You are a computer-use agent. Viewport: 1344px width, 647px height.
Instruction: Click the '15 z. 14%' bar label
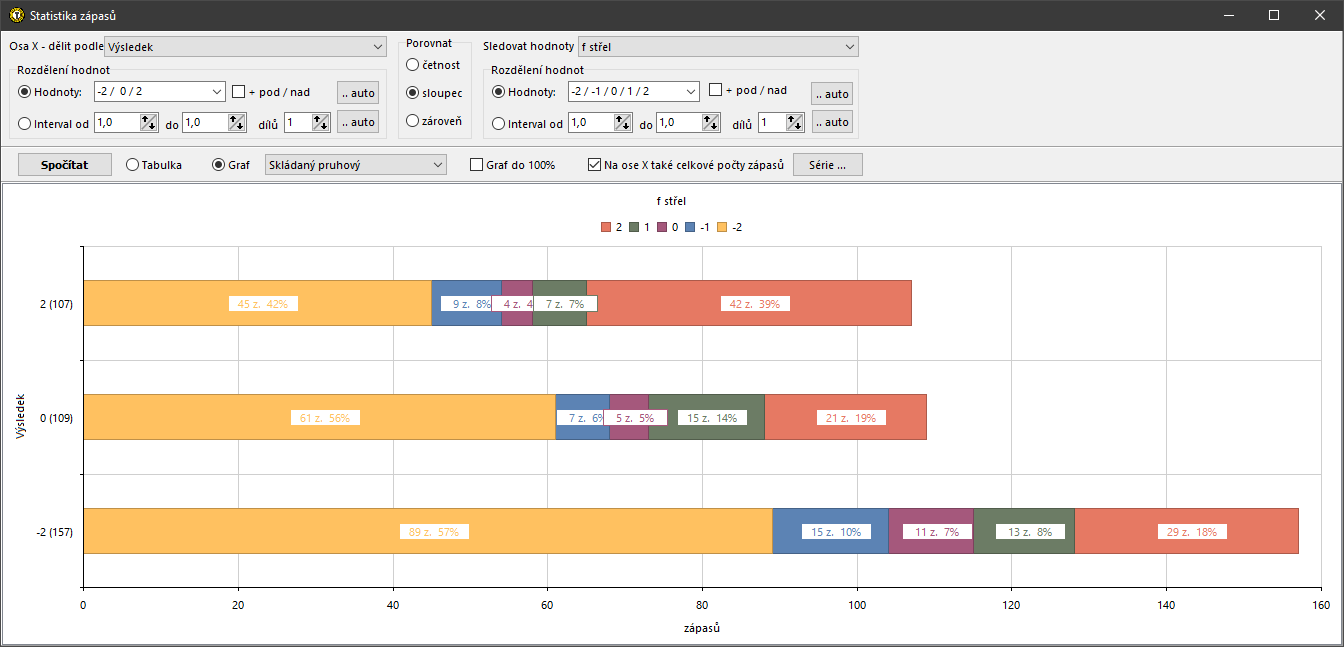[712, 418]
